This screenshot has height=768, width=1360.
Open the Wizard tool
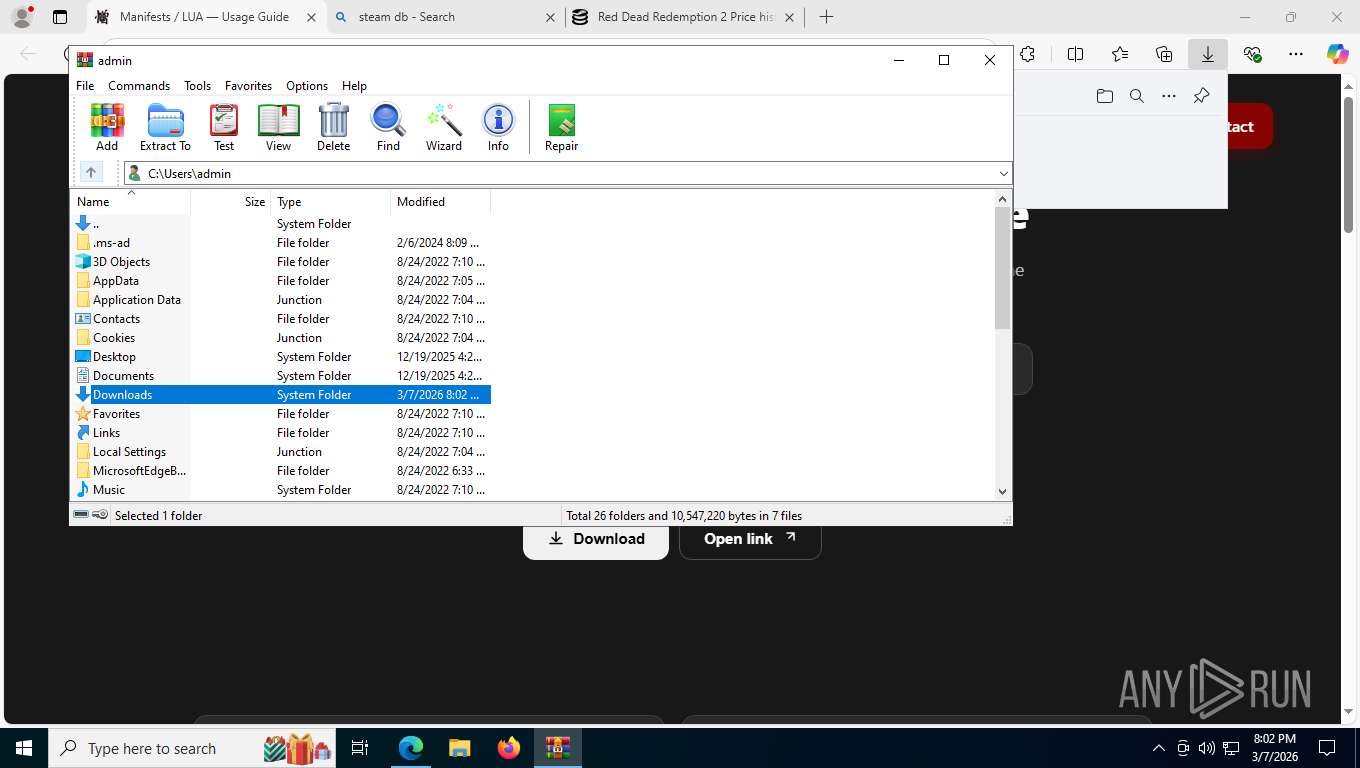pos(444,127)
